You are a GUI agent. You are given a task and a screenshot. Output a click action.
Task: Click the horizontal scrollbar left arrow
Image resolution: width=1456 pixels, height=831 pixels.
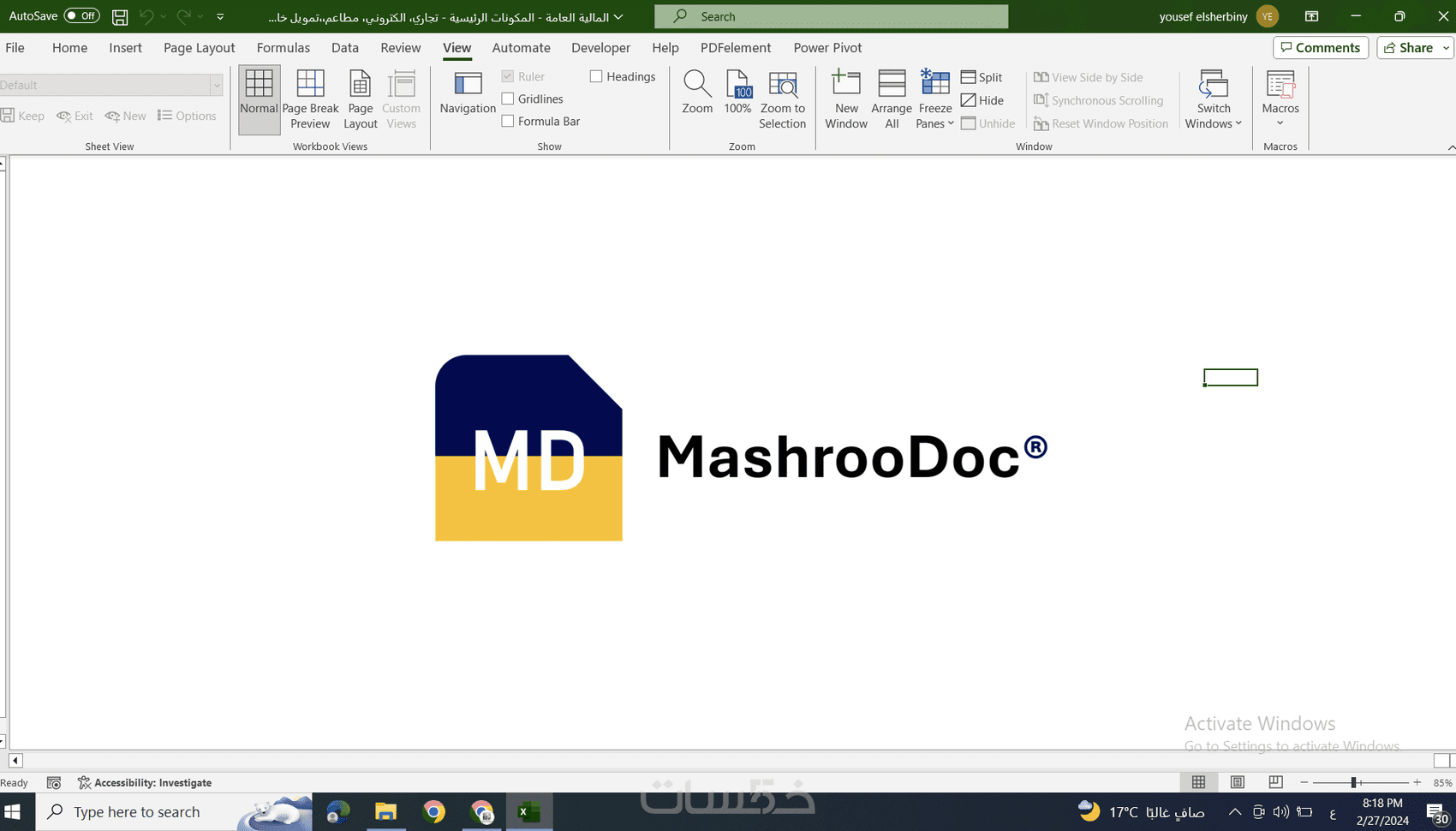pyautogui.click(x=15, y=760)
